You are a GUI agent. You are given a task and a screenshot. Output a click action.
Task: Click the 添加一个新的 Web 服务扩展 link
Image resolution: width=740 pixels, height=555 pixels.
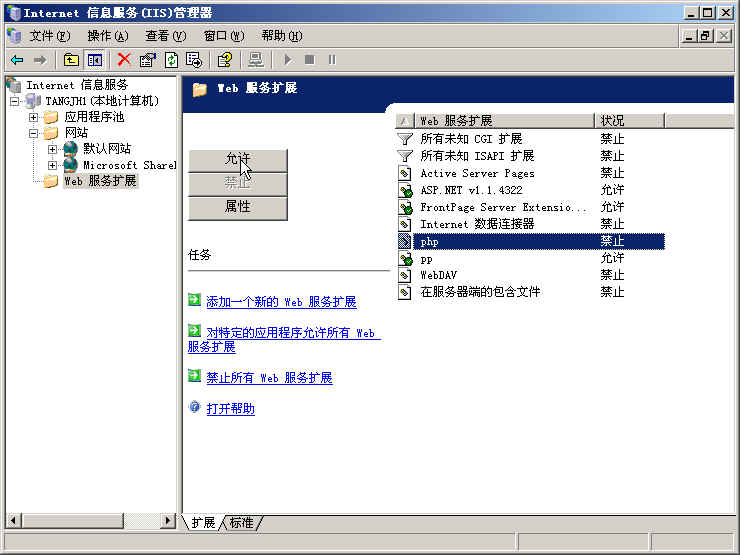[281, 302]
